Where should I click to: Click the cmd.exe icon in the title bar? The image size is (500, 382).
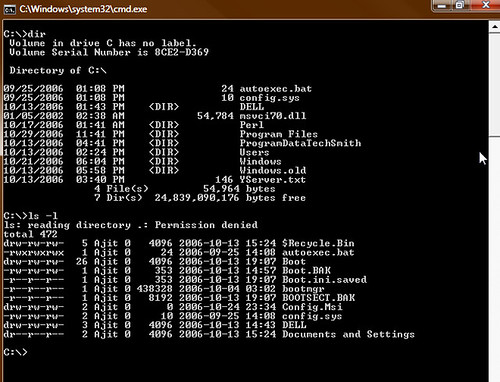(9, 9)
